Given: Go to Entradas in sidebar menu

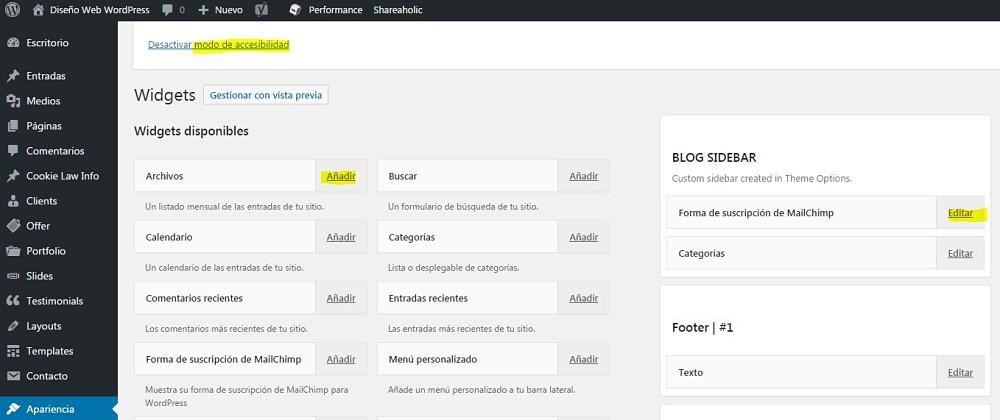Looking at the screenshot, I should [x=46, y=76].
